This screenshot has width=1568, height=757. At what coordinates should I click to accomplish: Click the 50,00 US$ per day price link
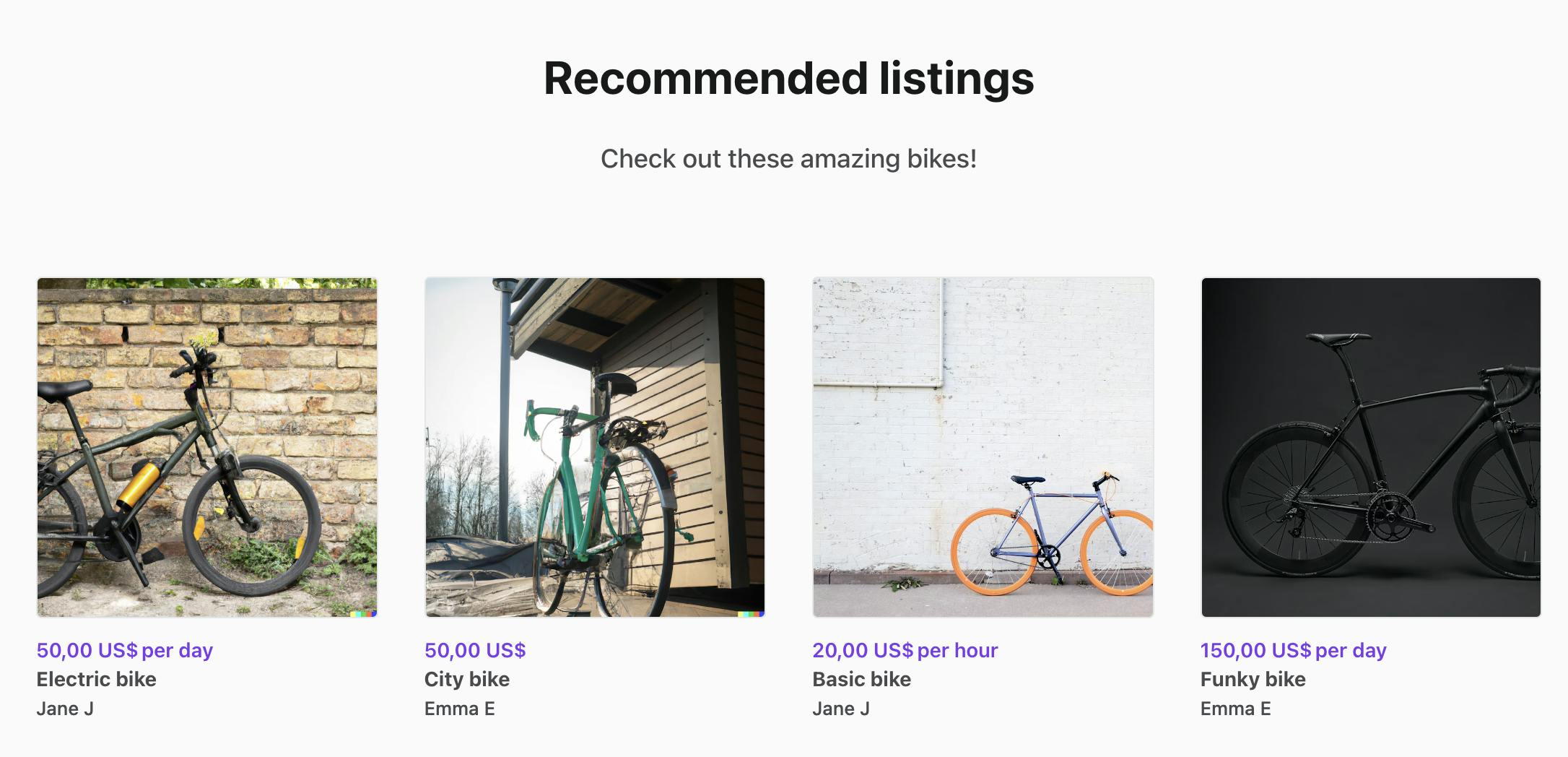point(126,650)
